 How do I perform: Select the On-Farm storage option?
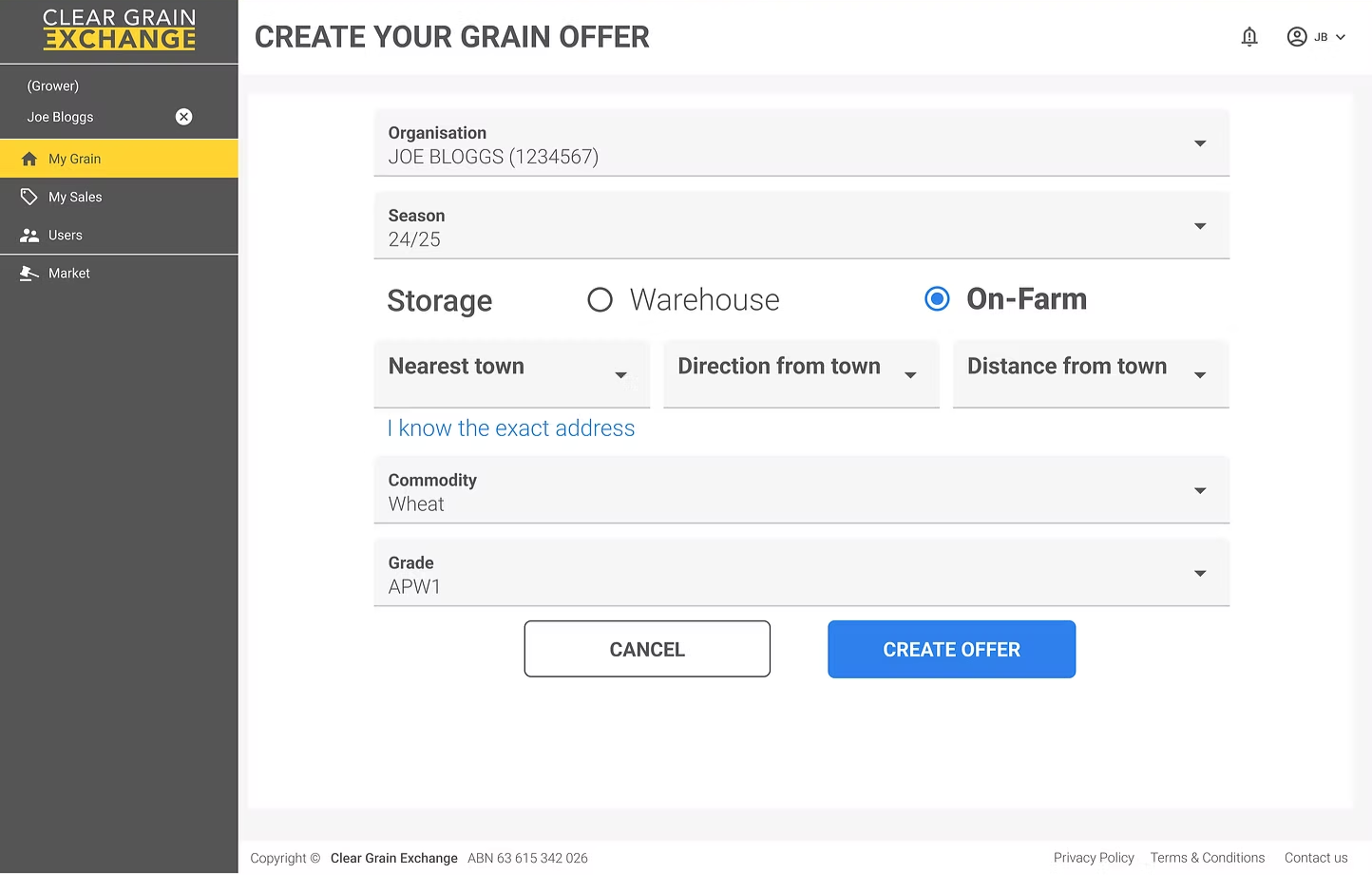click(x=937, y=299)
